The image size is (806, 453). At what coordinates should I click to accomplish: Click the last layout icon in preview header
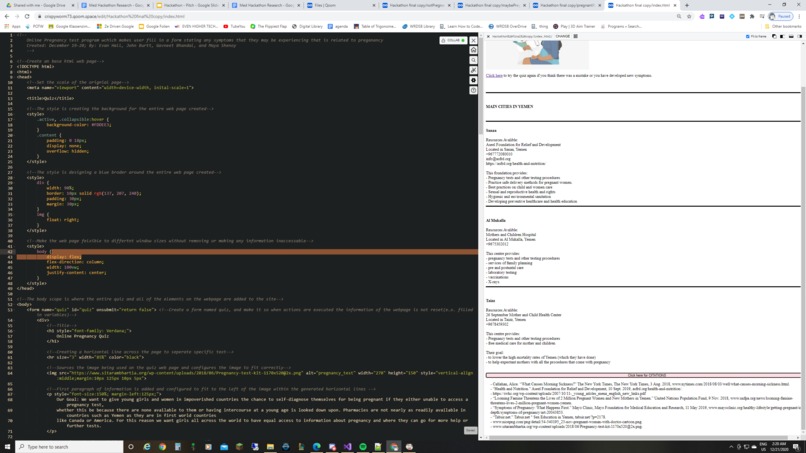click(x=799, y=37)
